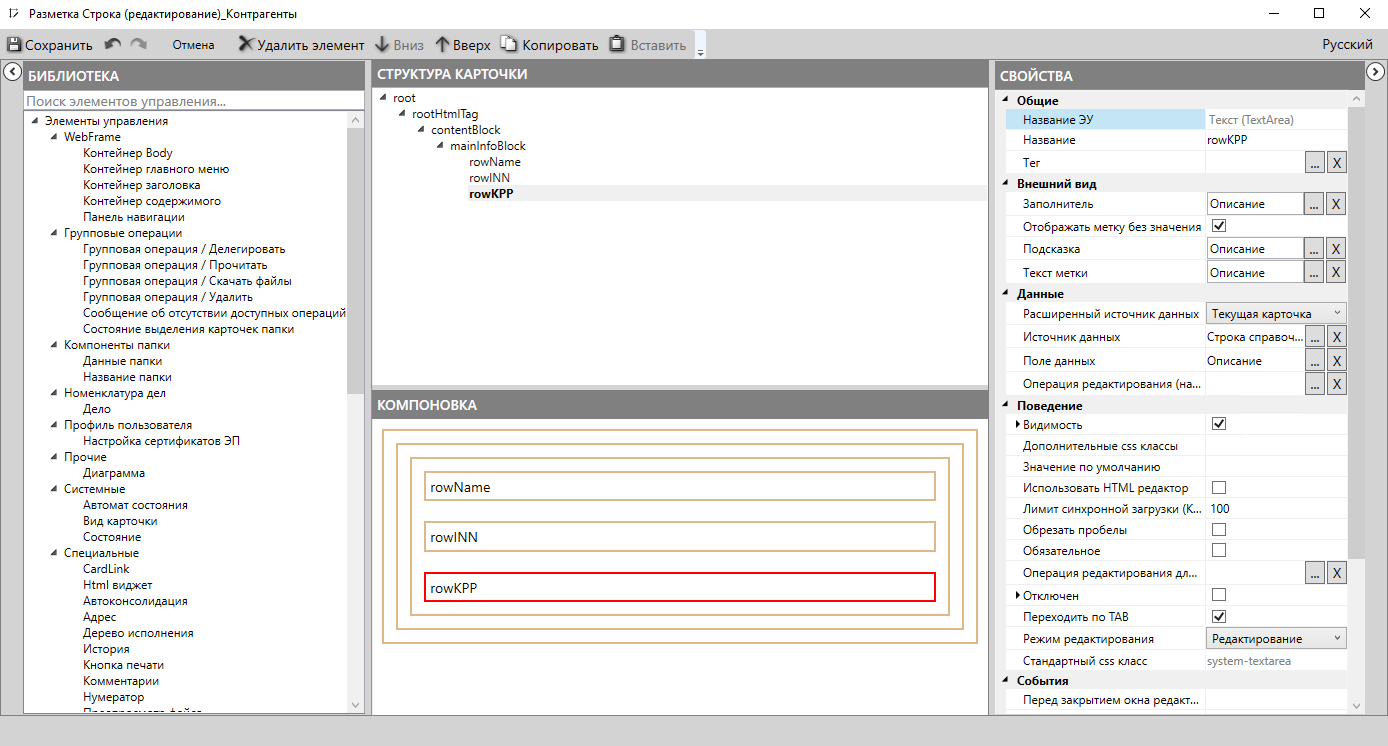The width and height of the screenshot is (1388, 746).
Task: Collapse the Внешний вид properties section
Action: pos(1005,184)
